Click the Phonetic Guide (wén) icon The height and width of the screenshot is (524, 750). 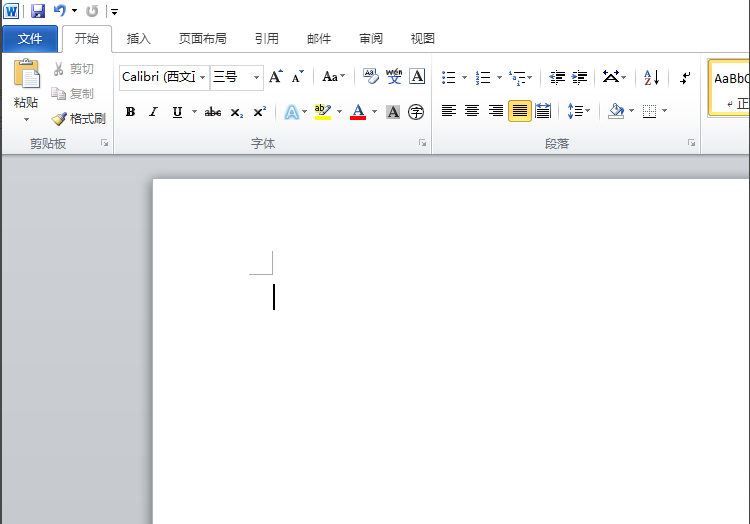point(394,76)
